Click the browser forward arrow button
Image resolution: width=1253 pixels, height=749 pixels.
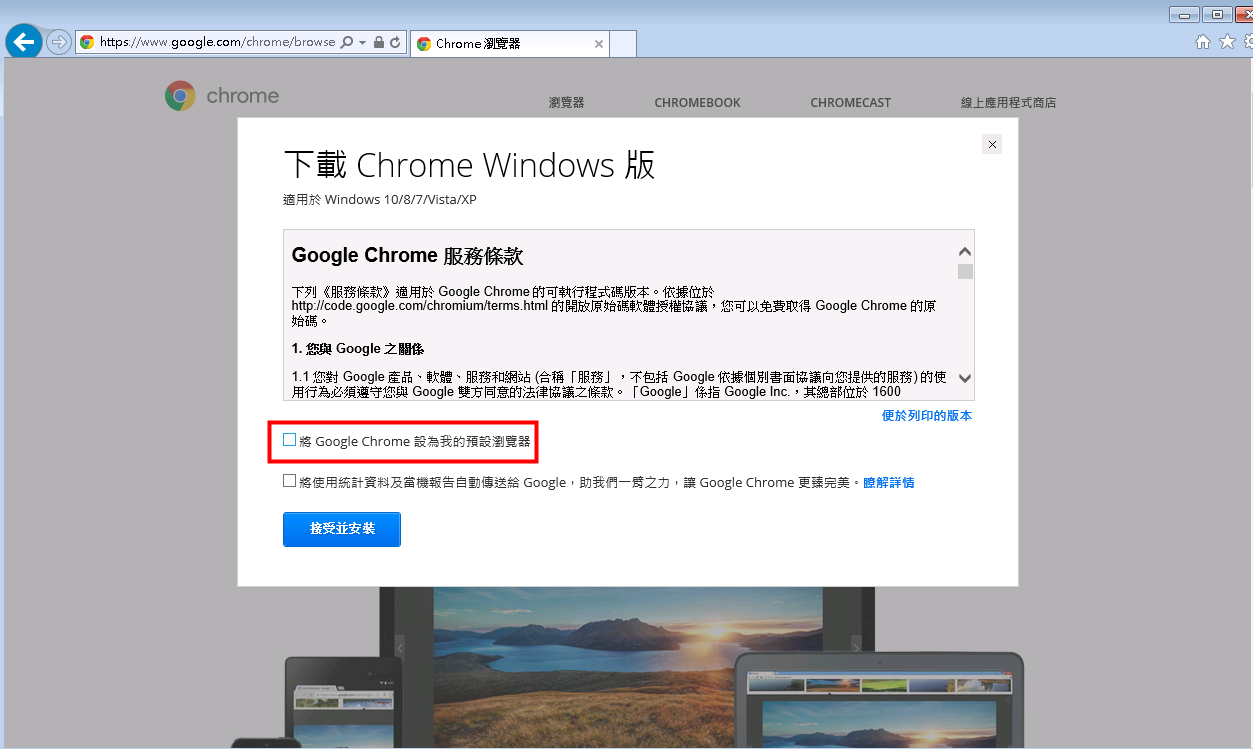[59, 42]
